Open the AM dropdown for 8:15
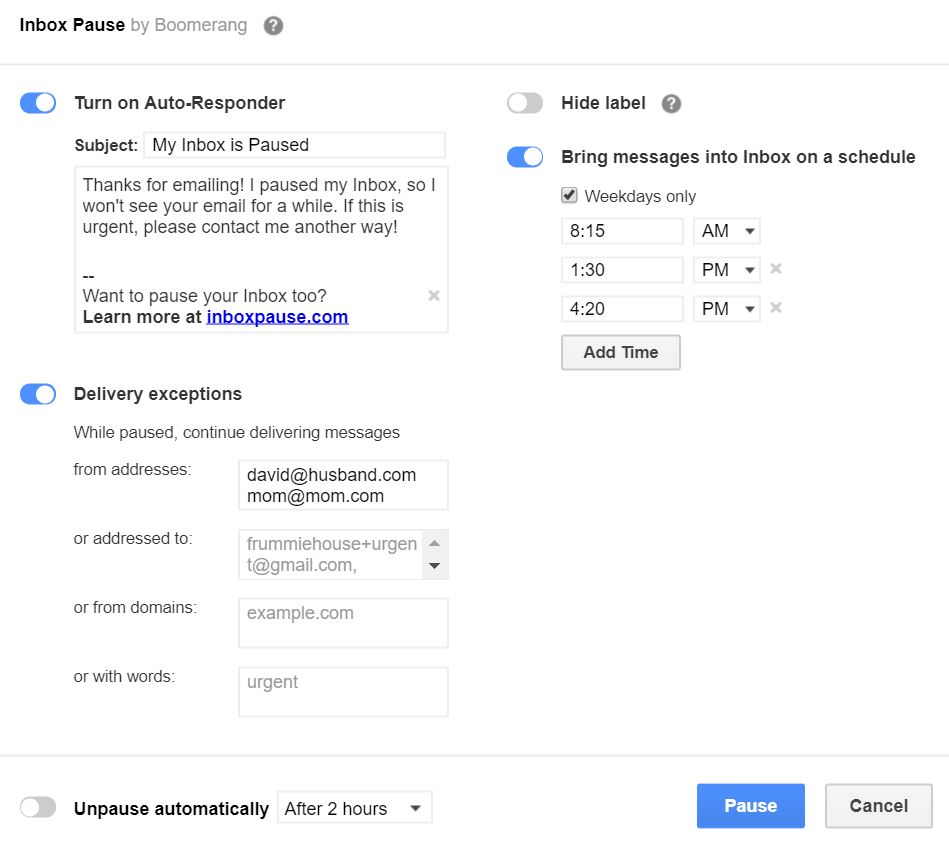Viewport: 949px width, 851px height. point(727,231)
